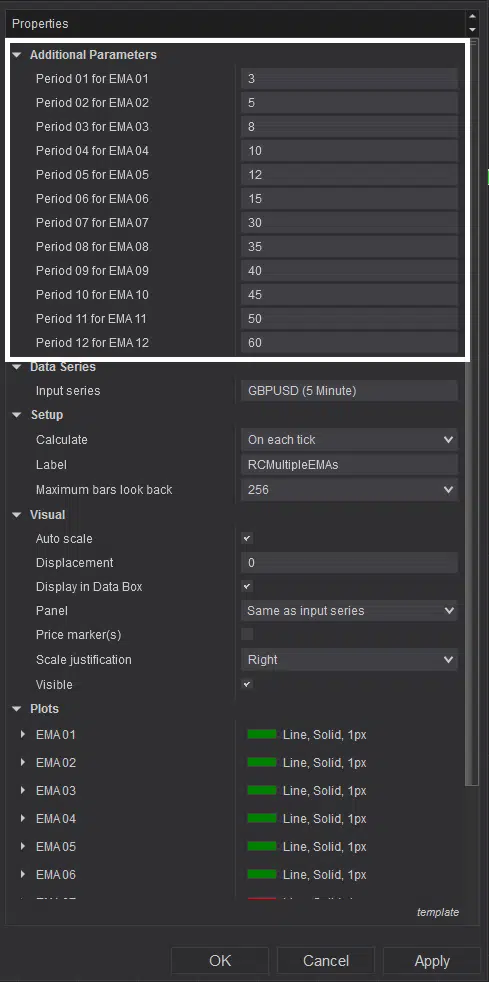Viewport: 489px width, 982px height.
Task: Toggle the Auto scale checkbox
Action: pyautogui.click(x=247, y=539)
